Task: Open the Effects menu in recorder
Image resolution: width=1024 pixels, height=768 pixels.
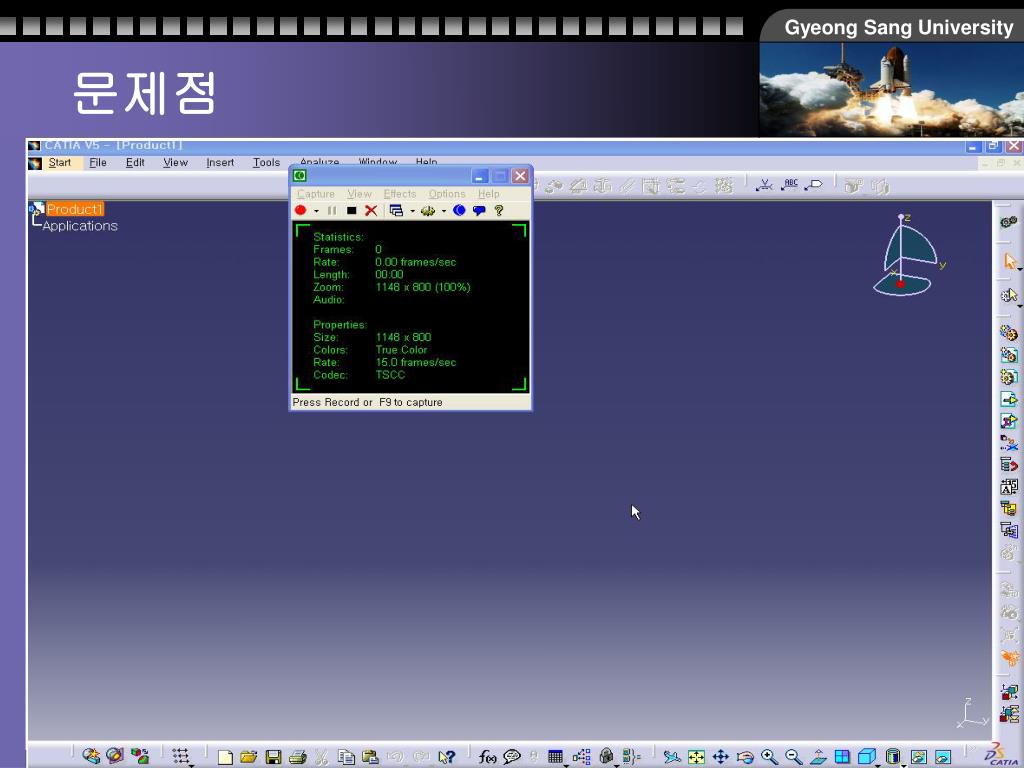Action: click(x=400, y=194)
